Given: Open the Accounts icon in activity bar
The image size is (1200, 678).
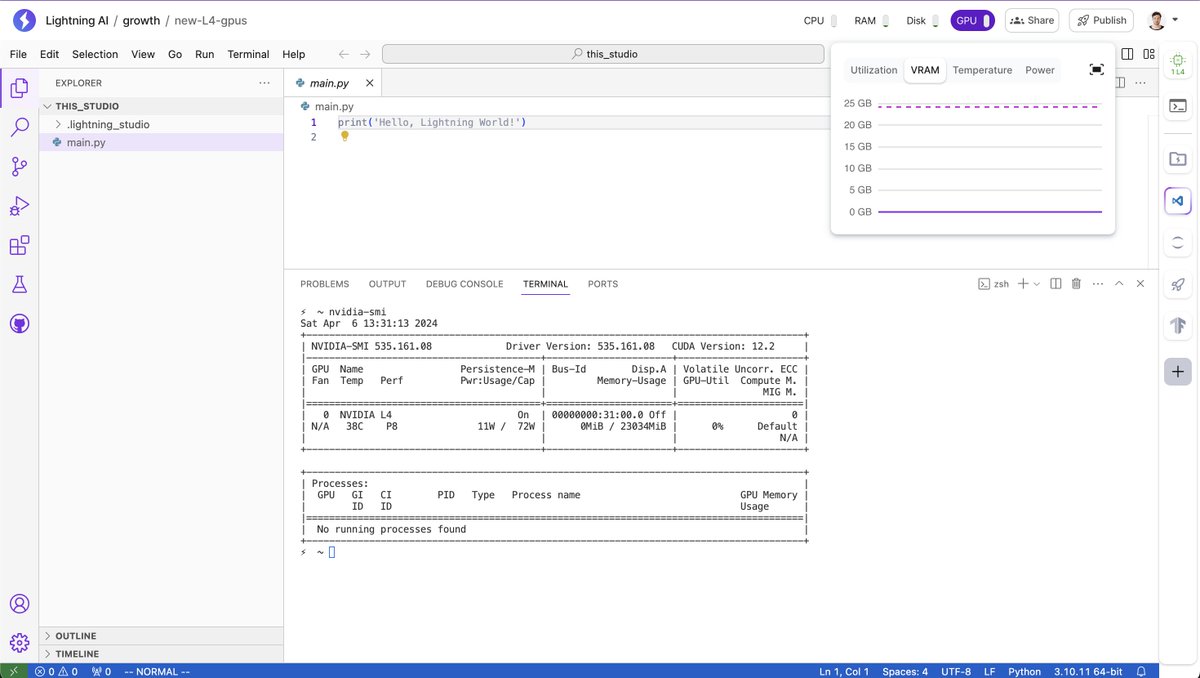Looking at the screenshot, I should click(19, 604).
